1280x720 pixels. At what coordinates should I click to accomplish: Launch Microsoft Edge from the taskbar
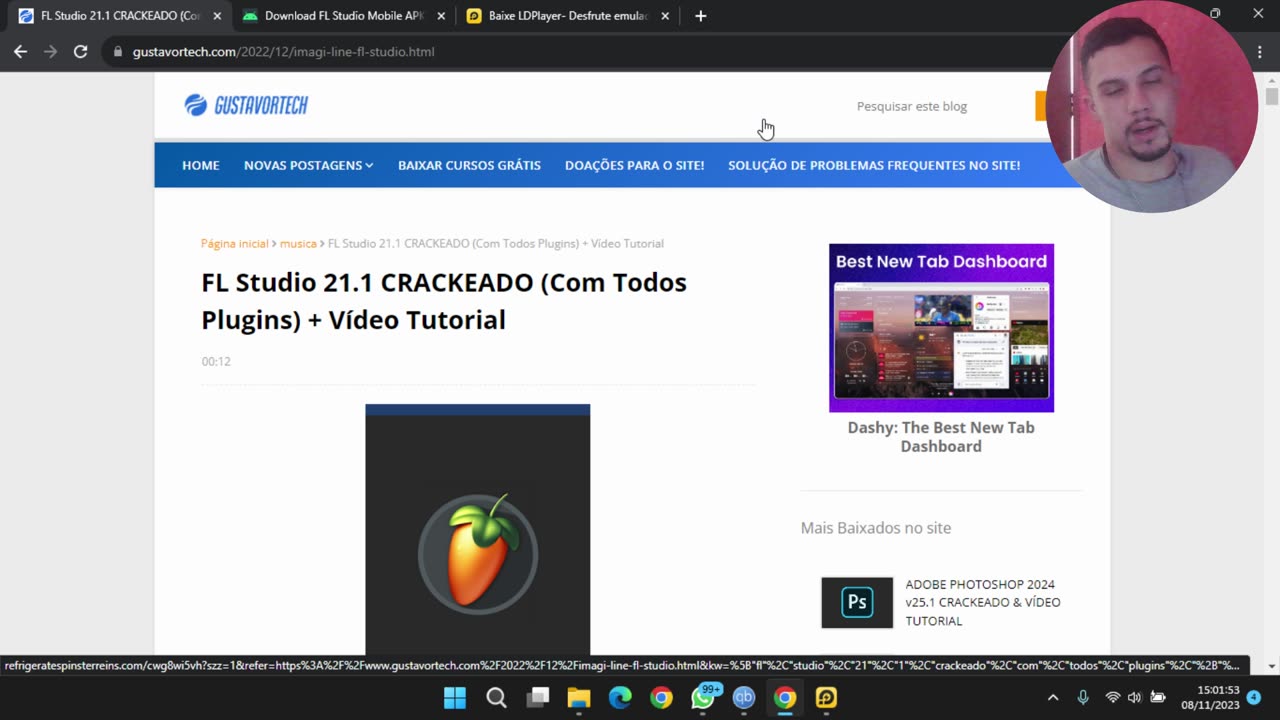click(620, 697)
